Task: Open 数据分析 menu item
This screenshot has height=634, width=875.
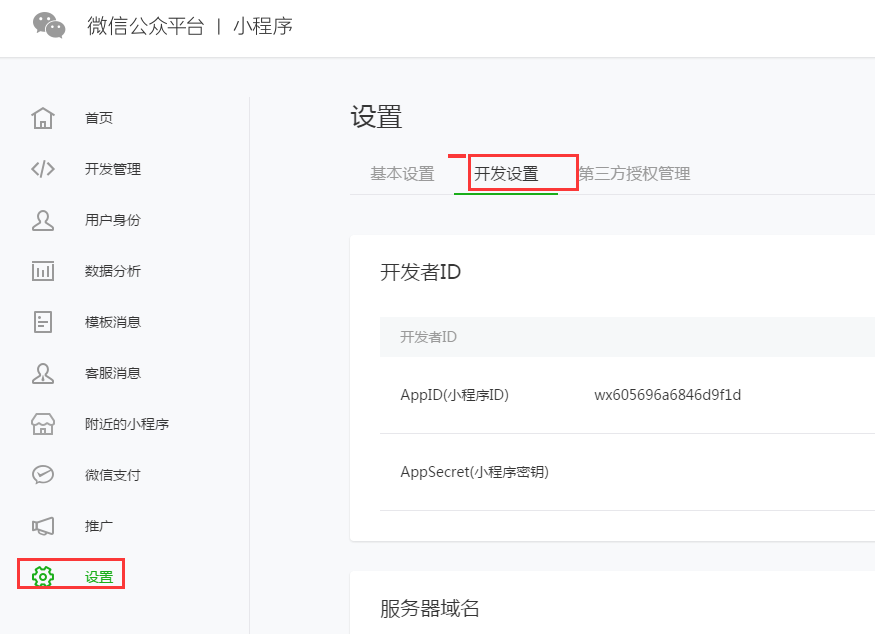Action: click(x=113, y=271)
